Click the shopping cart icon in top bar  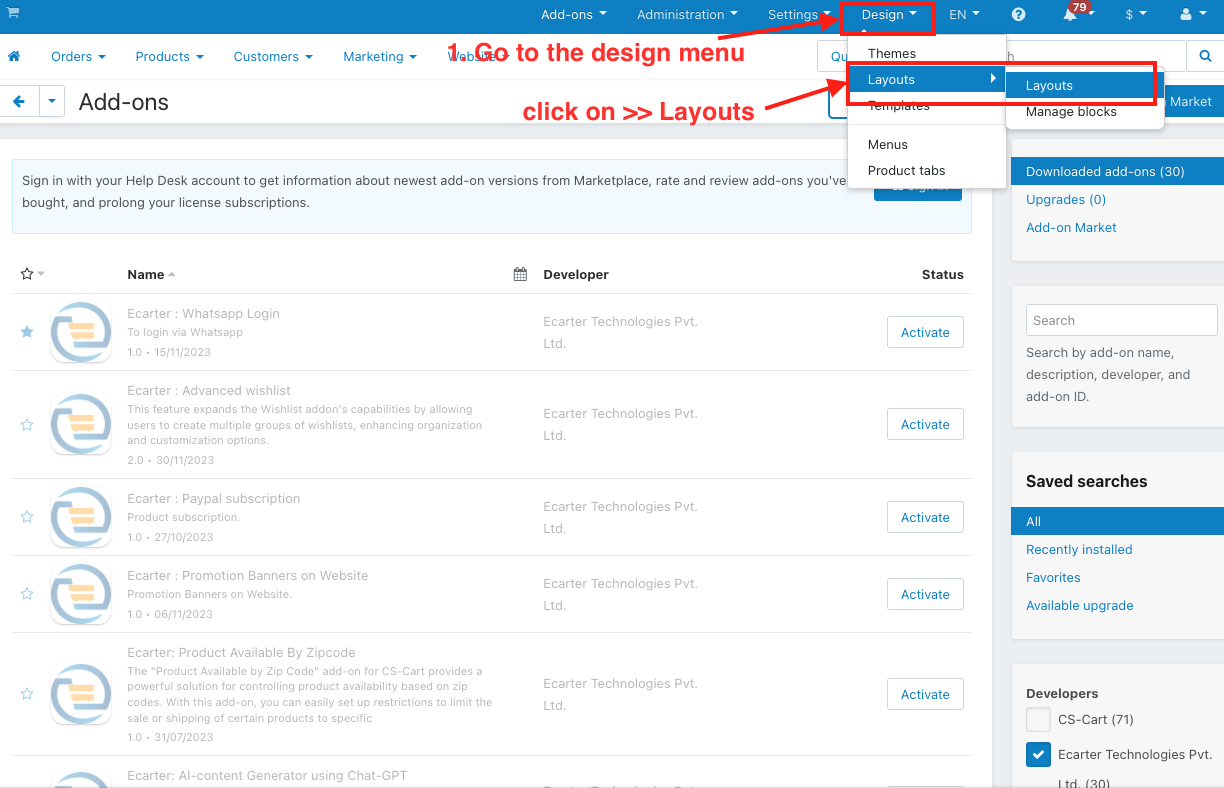coord(13,12)
